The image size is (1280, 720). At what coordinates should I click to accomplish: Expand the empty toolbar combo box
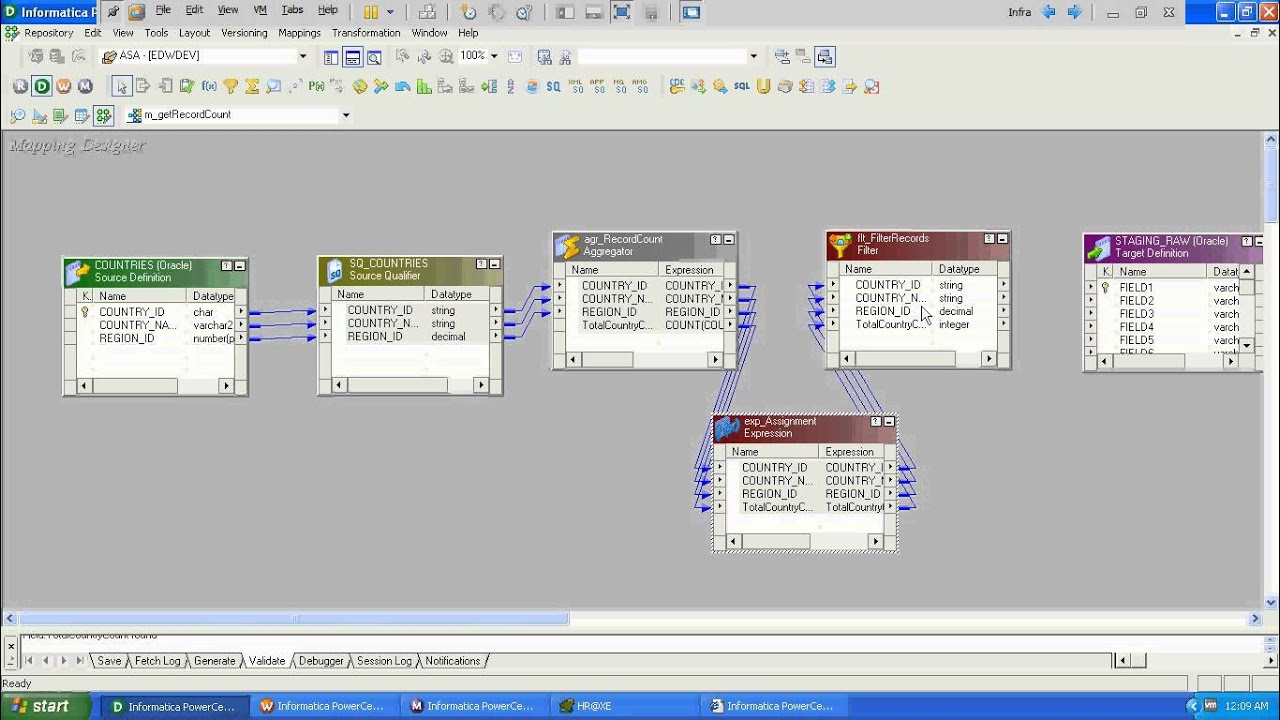coord(753,57)
